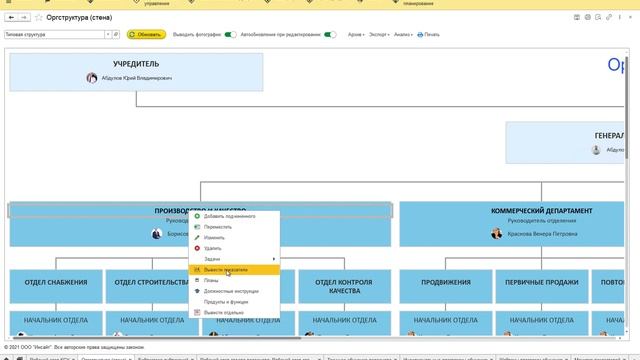Click avatar in ПРОИЗВОДСТВО И КАЧЕСТВО box
The width and height of the screenshot is (640, 360).
click(x=156, y=234)
